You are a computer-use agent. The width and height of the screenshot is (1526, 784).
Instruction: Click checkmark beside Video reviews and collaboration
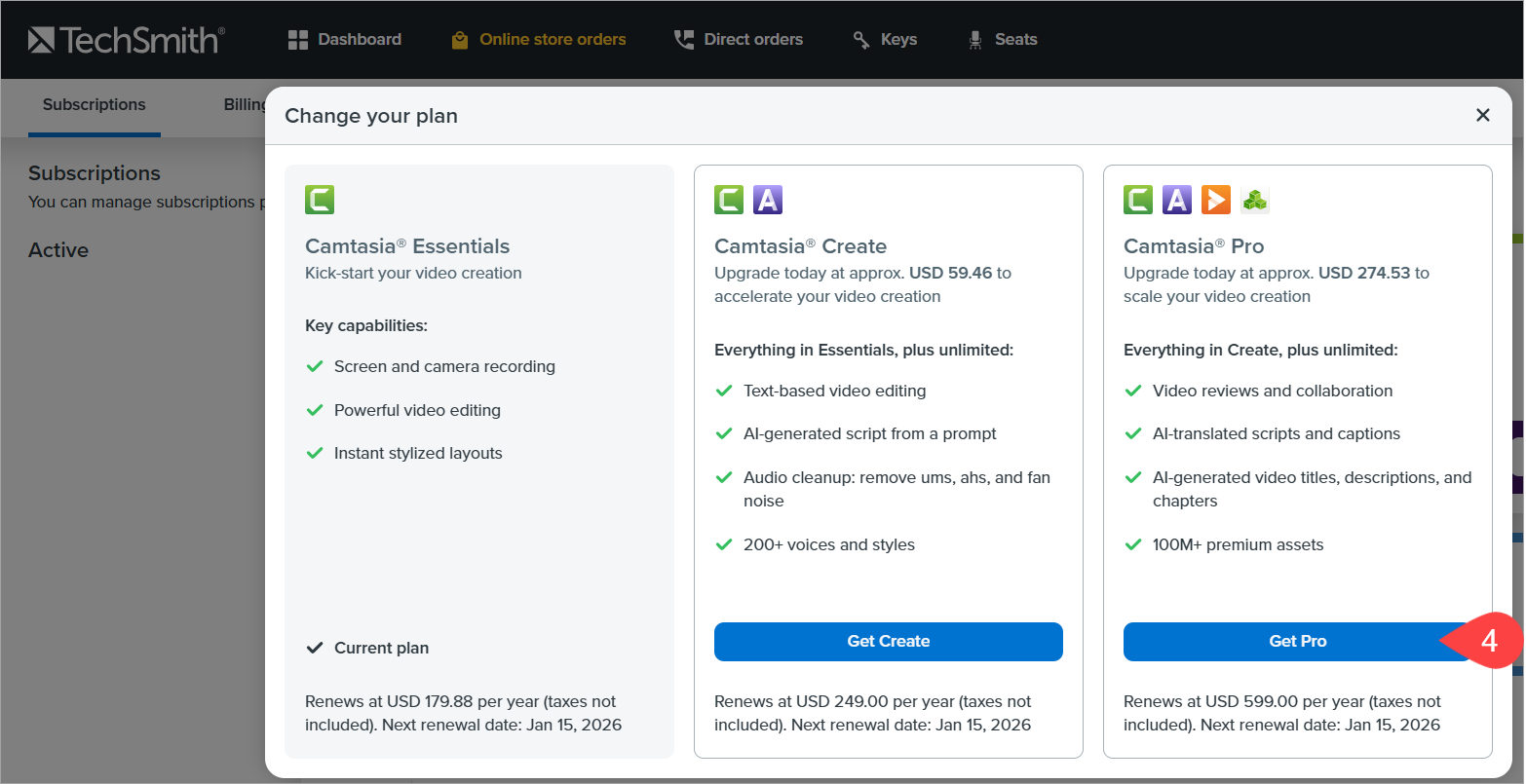tap(1133, 391)
